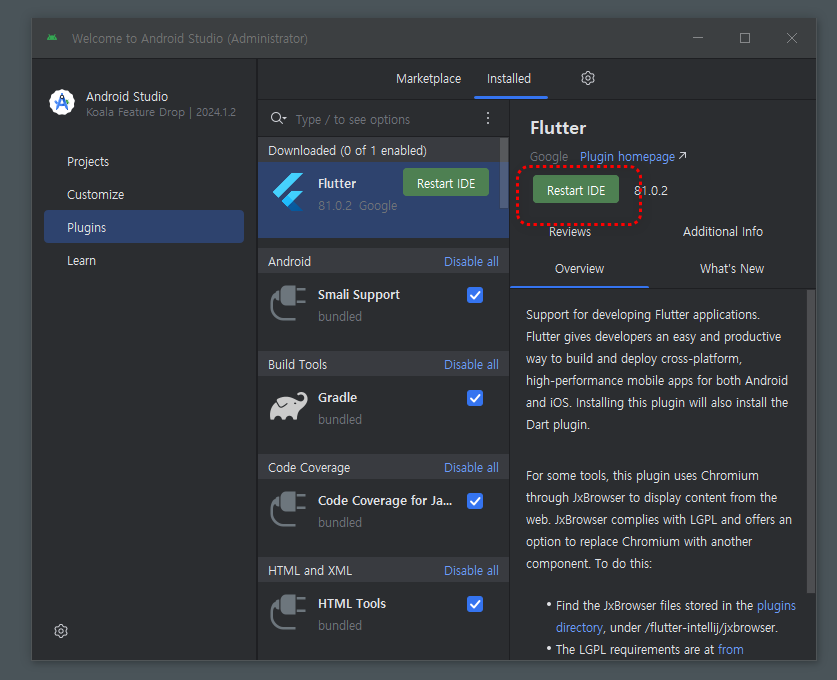Click the Flutter plugin logo icon
This screenshot has width=837, height=680.
coord(288,193)
